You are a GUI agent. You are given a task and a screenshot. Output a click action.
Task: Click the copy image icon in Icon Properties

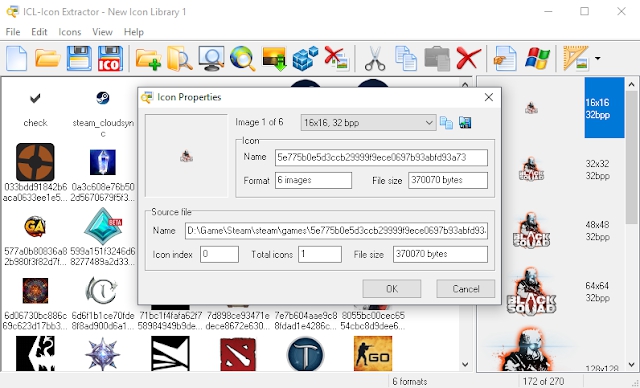pyautogui.click(x=446, y=122)
